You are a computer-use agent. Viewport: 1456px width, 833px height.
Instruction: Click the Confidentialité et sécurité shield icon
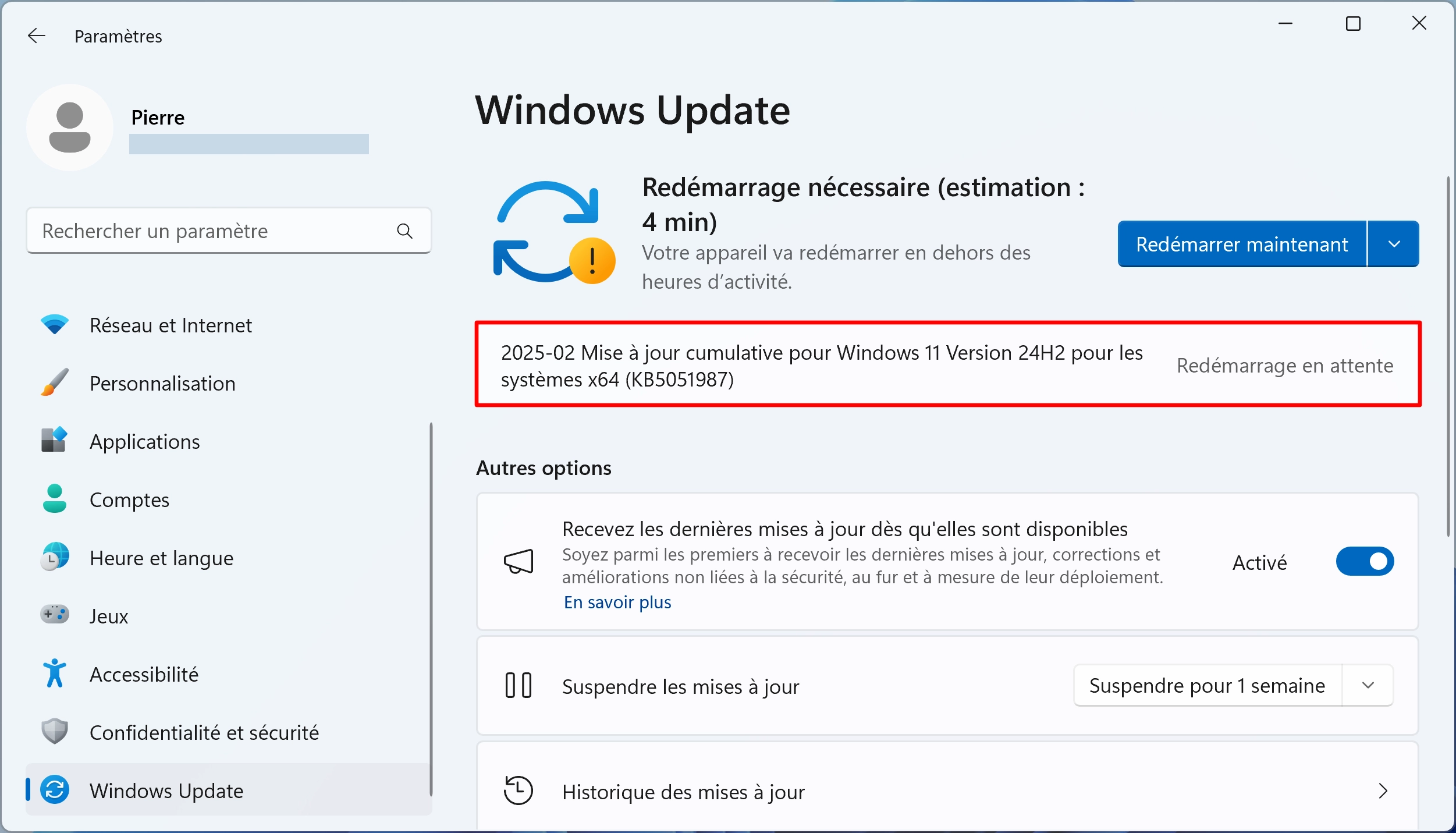click(55, 732)
